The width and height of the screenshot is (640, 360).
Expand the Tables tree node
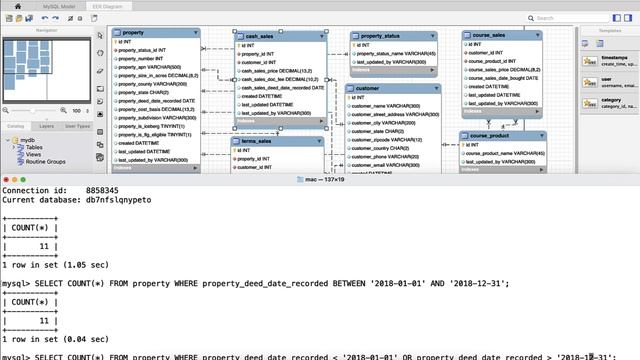pyautogui.click(x=13, y=147)
